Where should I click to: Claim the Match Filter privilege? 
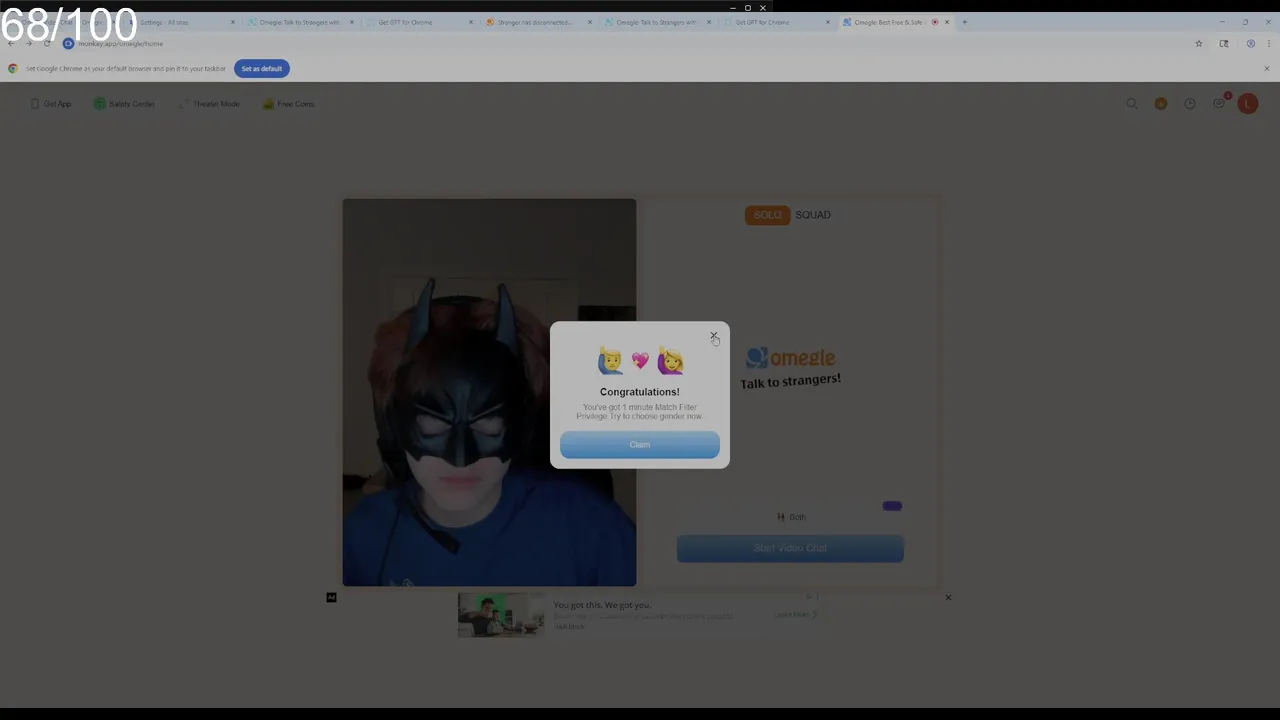coord(640,445)
